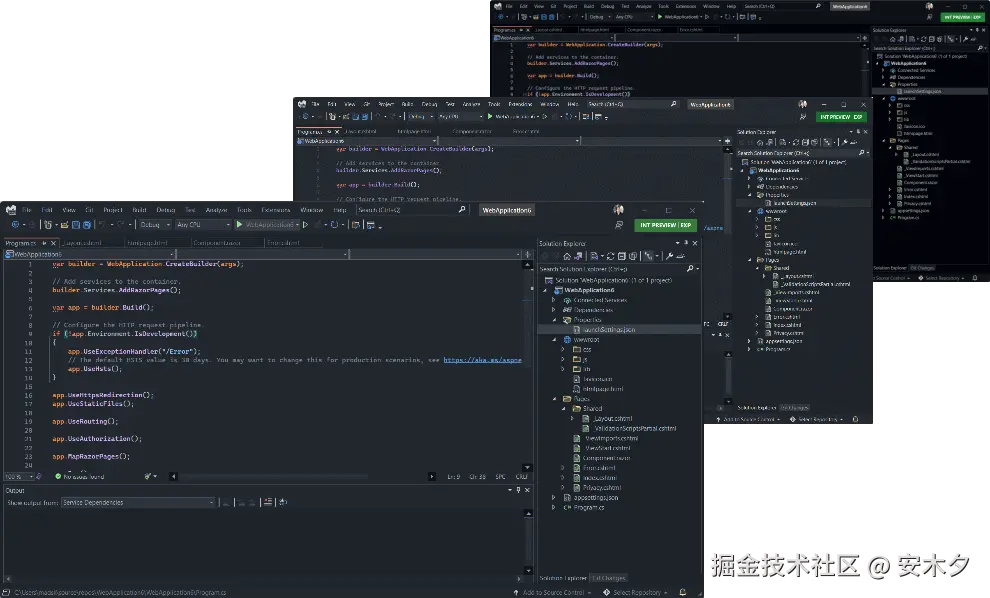
Task: Collapse the wwwroot node in front Solution Explorer
Action: [554, 340]
